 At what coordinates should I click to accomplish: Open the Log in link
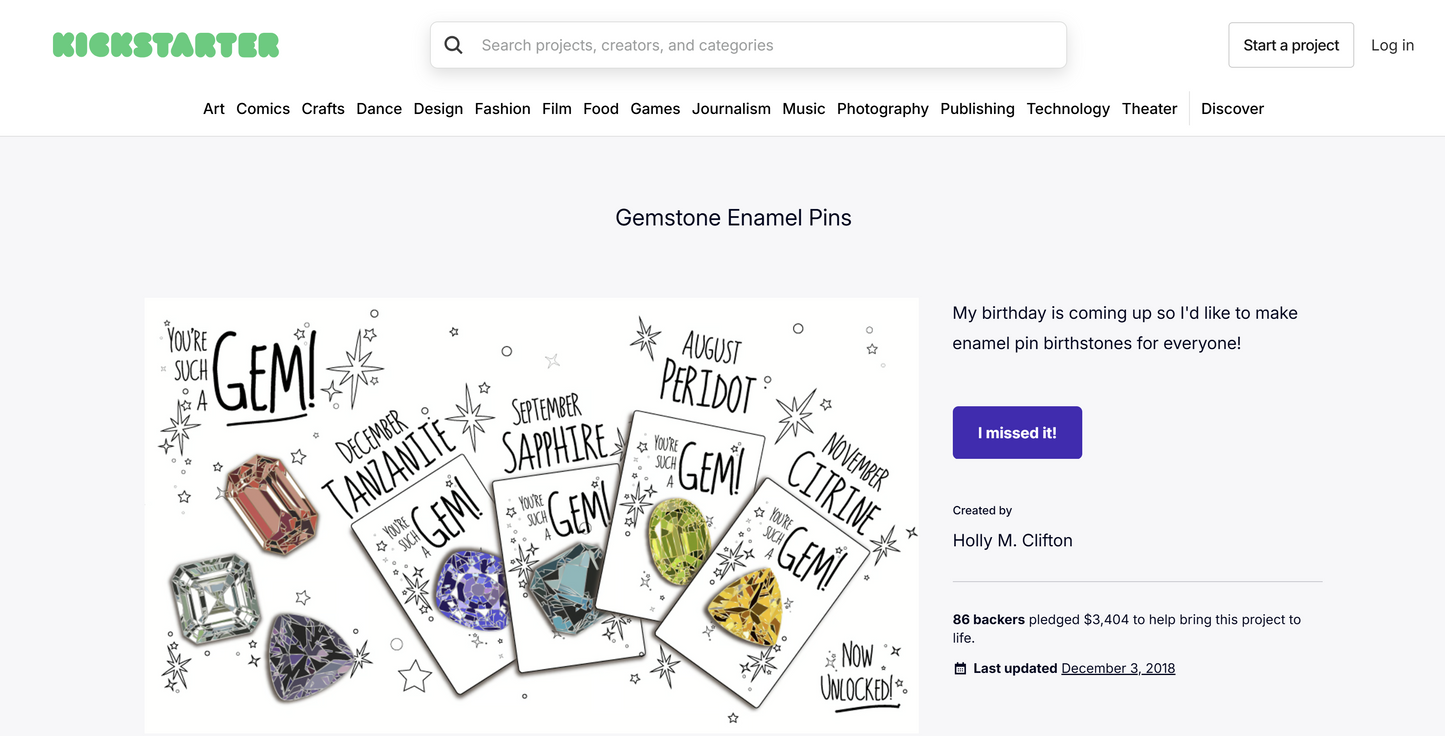click(x=1392, y=45)
